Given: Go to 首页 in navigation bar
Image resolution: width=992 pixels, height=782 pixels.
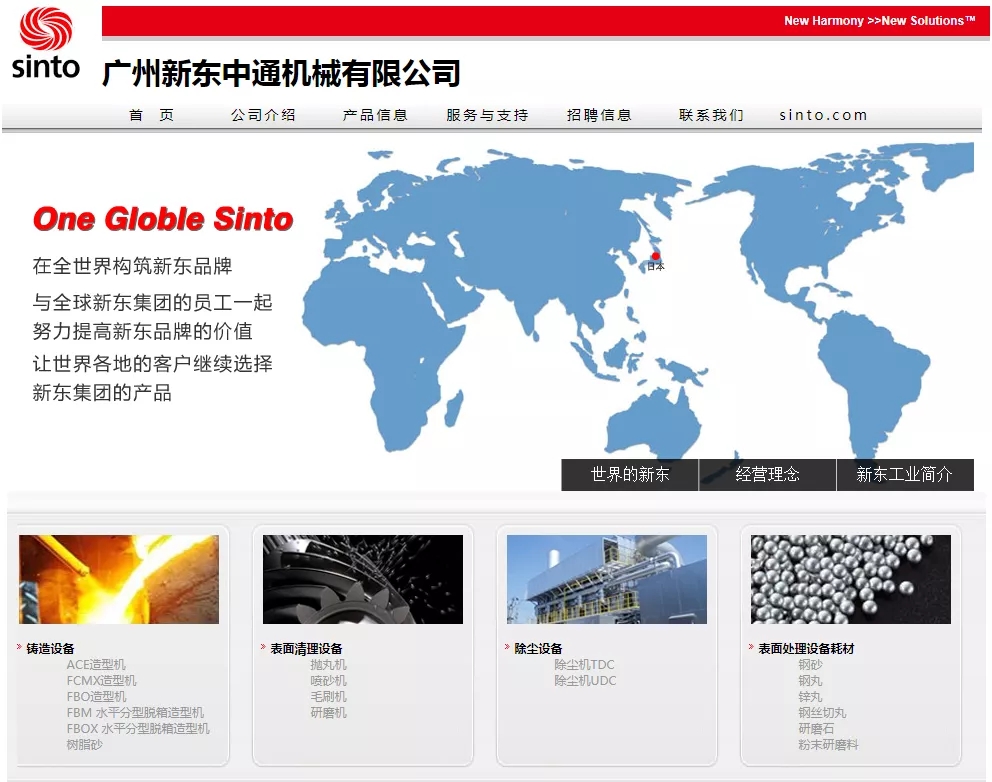Looking at the screenshot, I should click(151, 115).
